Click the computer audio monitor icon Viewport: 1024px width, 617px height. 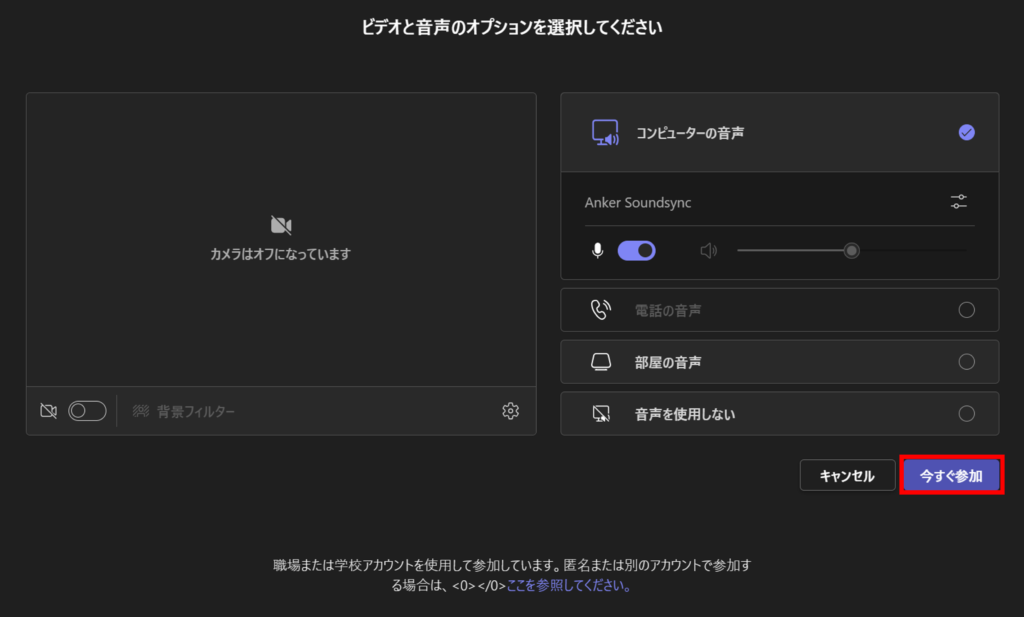tap(605, 133)
